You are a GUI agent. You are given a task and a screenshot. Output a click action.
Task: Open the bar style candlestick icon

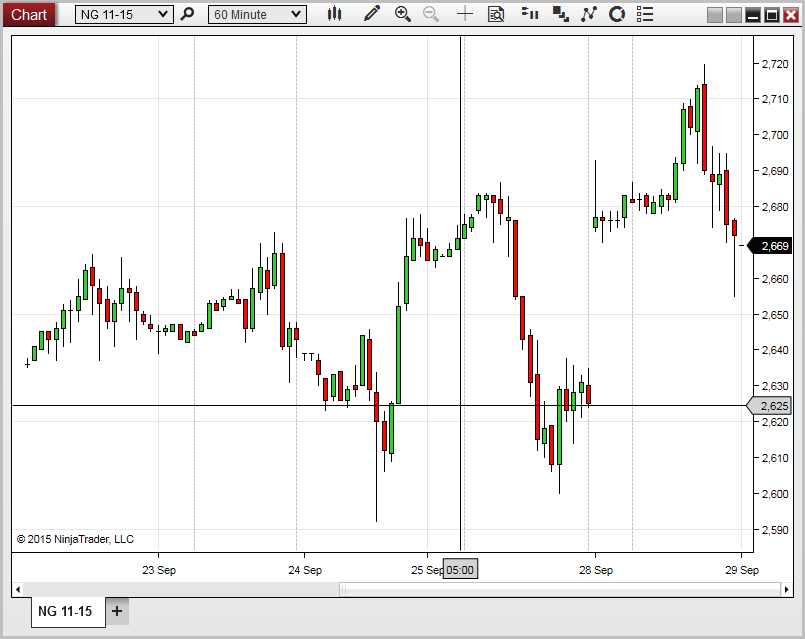pyautogui.click(x=334, y=14)
